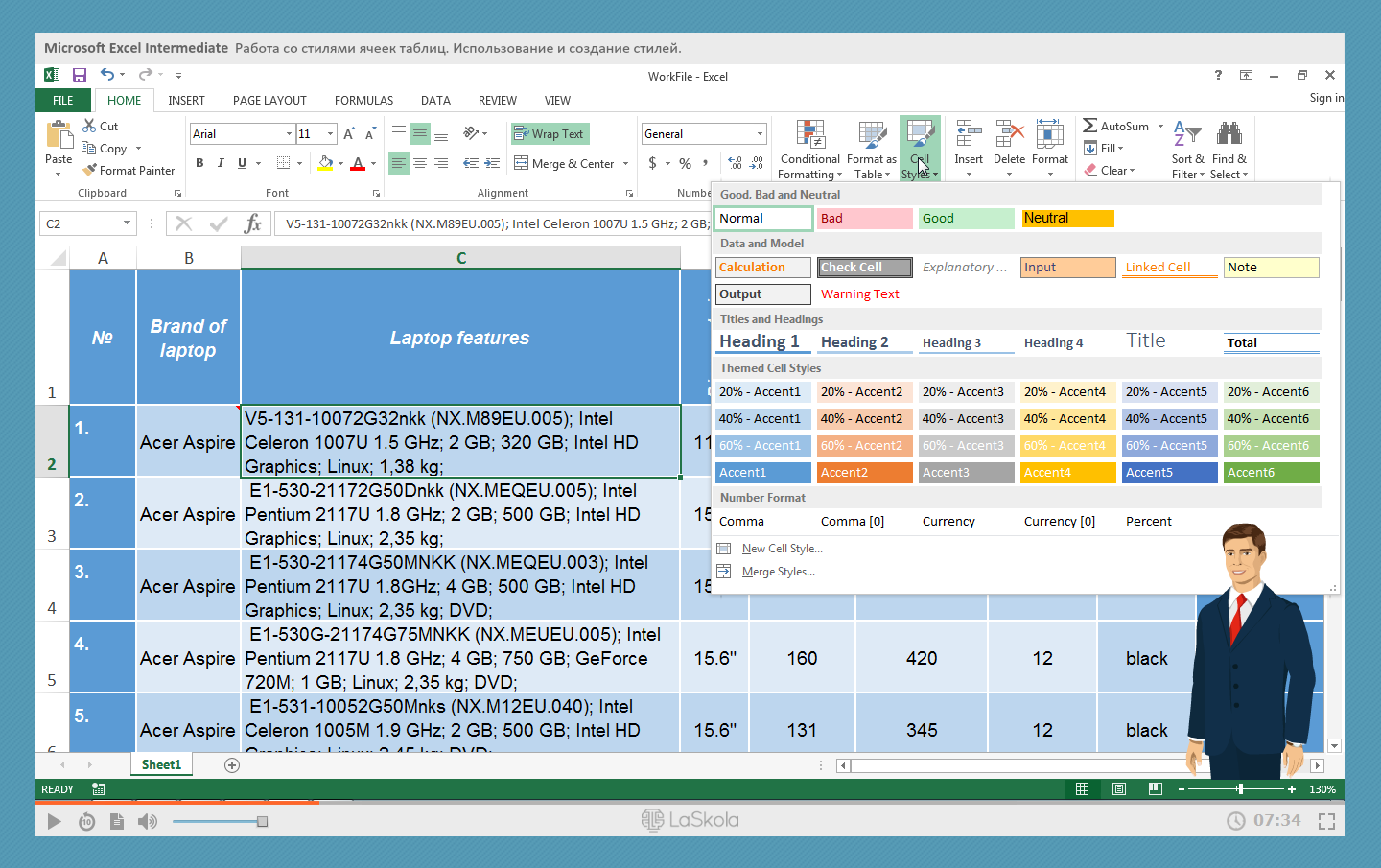Expand the font name dropdown showing Arial
1381x868 pixels.
(289, 134)
